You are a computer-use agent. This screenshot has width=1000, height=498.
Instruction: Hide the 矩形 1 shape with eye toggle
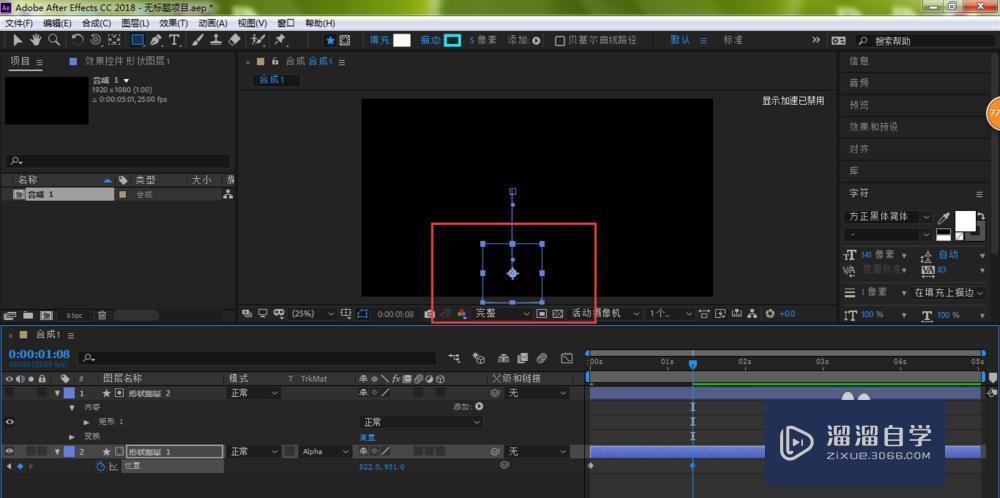click(10, 422)
